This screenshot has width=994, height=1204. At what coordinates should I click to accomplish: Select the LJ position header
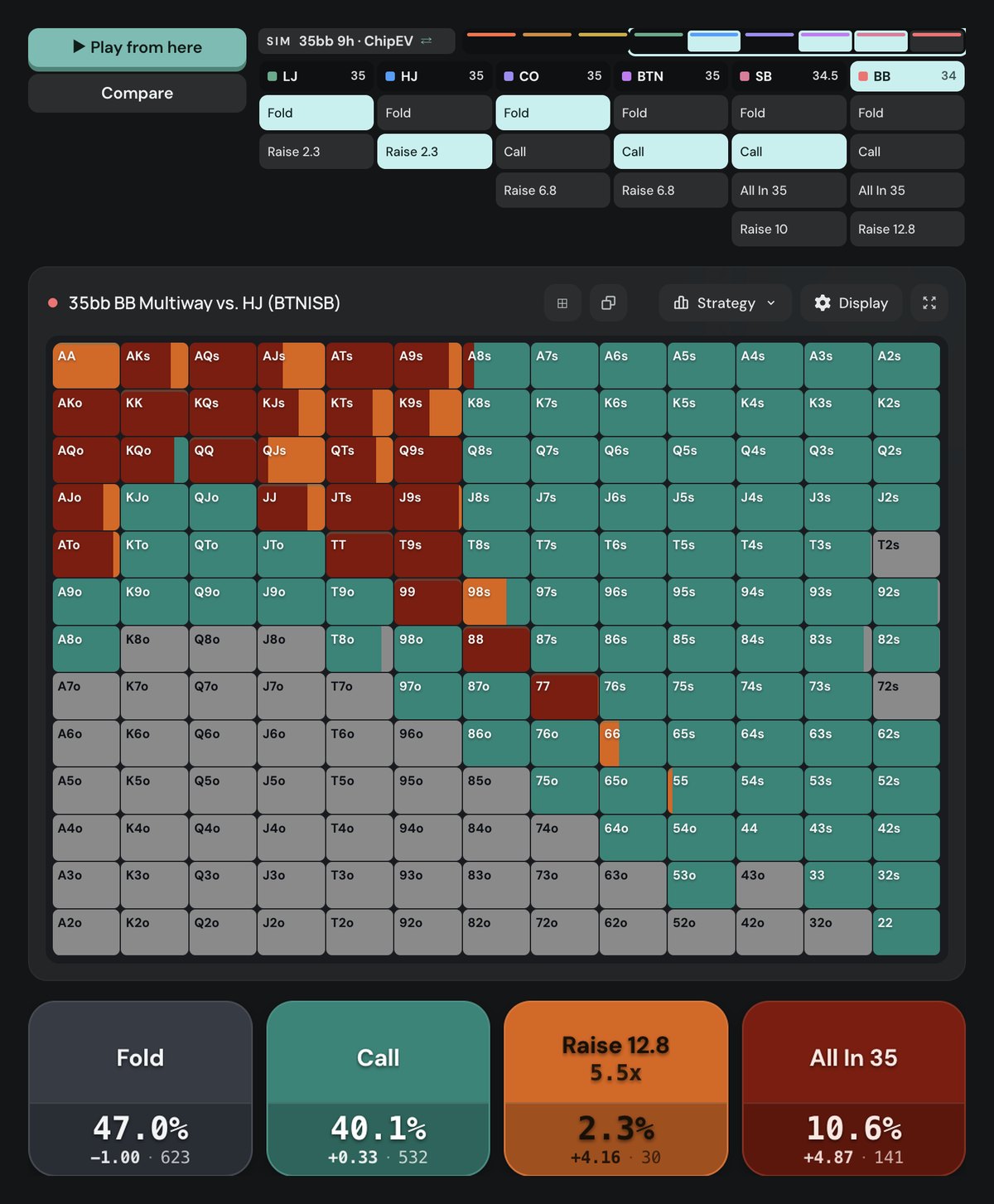[316, 76]
